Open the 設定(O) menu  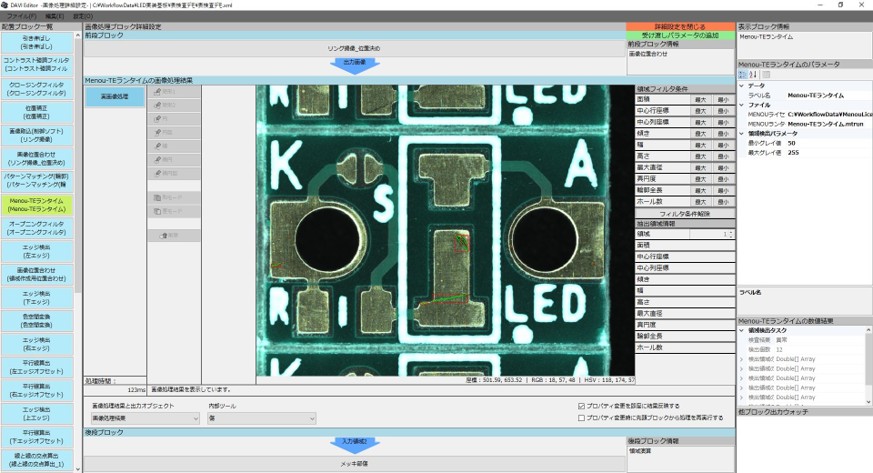coord(82,17)
